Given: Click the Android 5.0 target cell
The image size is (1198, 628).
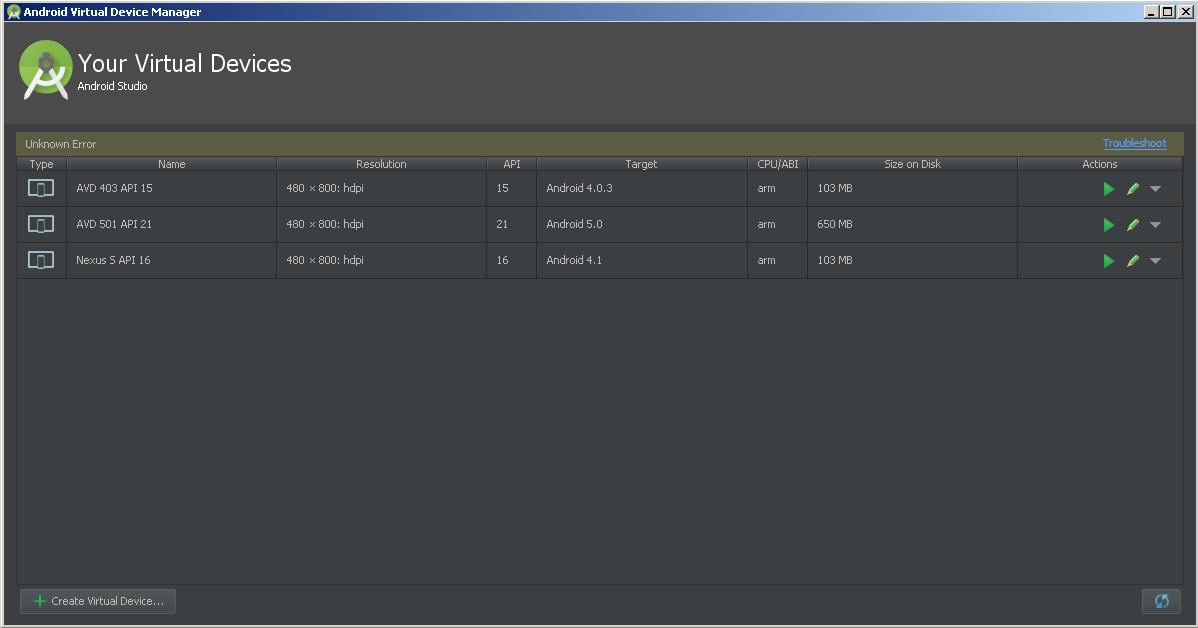Looking at the screenshot, I should 642,224.
